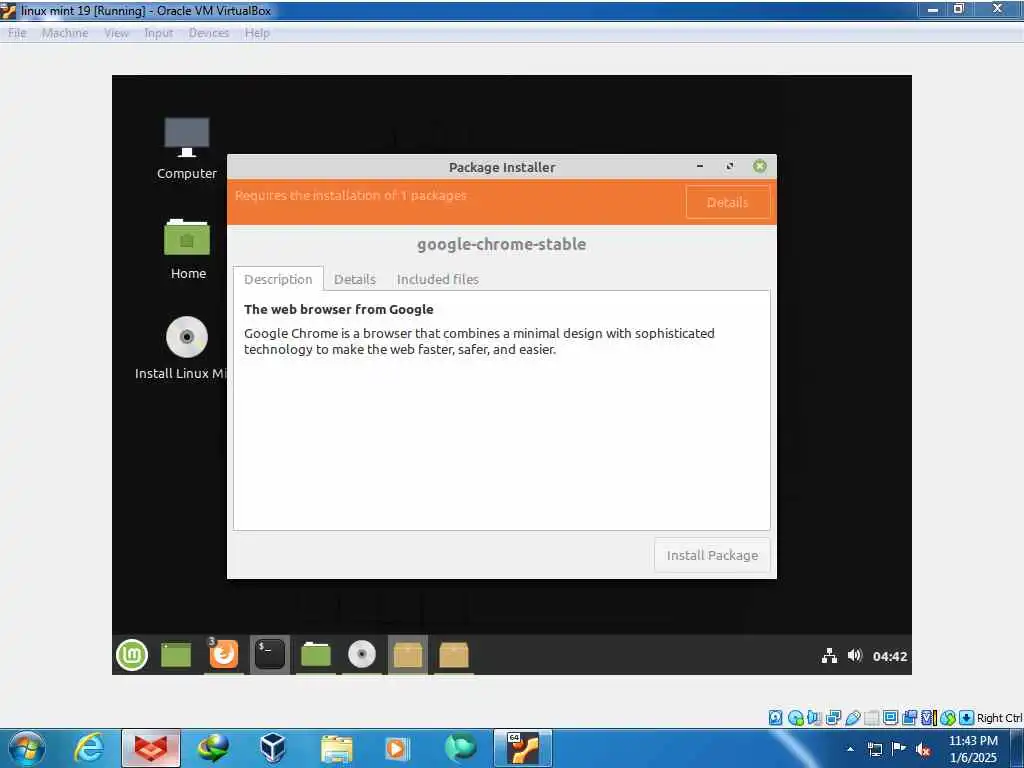The image size is (1024, 768).
Task: Click the Show Desktop icon in Mint panel
Action: pyautogui.click(x=176, y=655)
